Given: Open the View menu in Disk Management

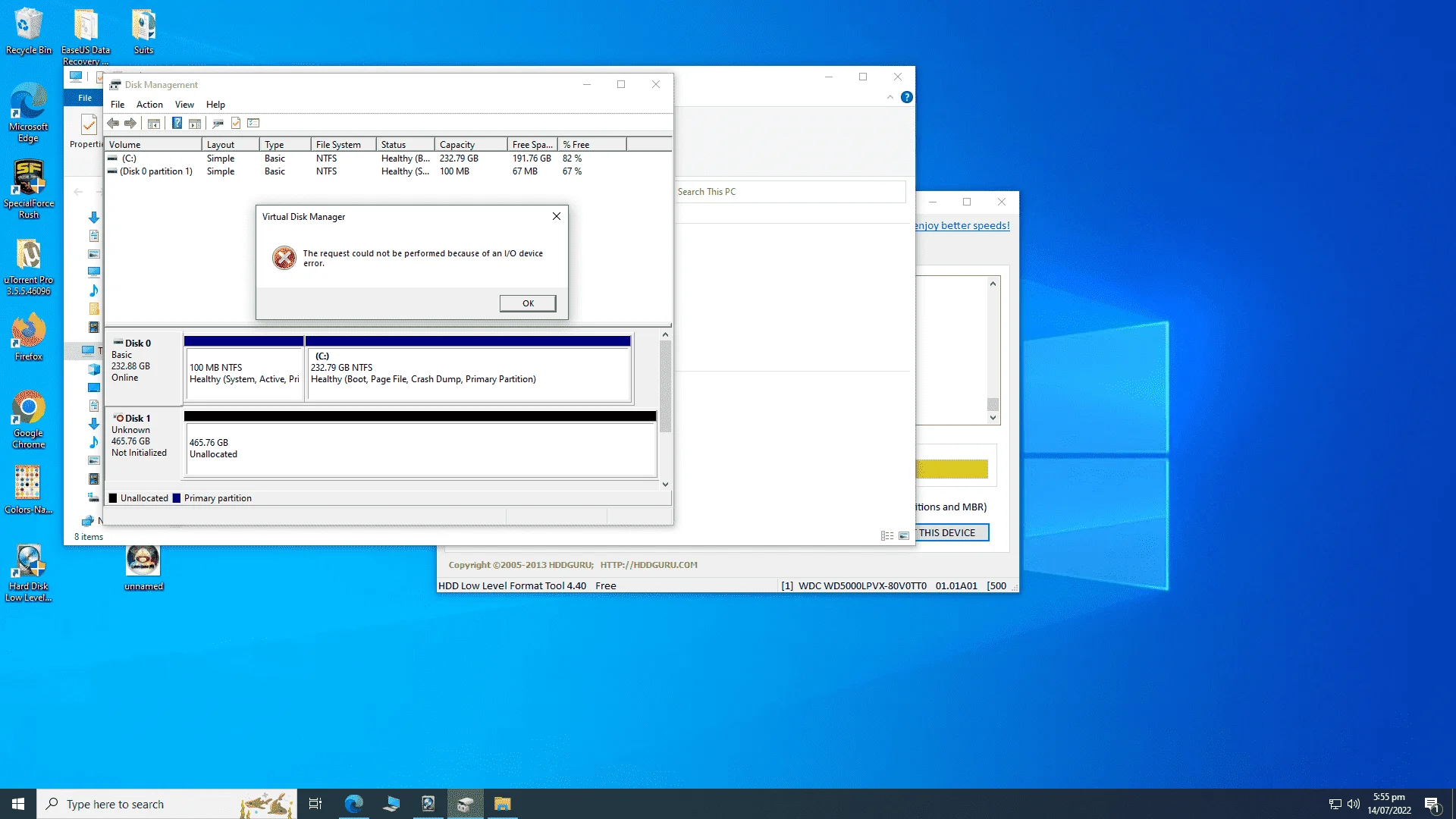Looking at the screenshot, I should pos(184,104).
